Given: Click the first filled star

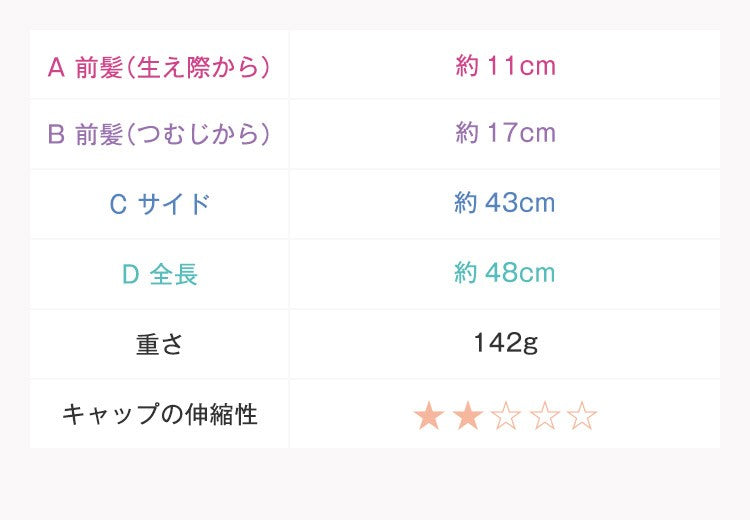Looking at the screenshot, I should coord(429,416).
